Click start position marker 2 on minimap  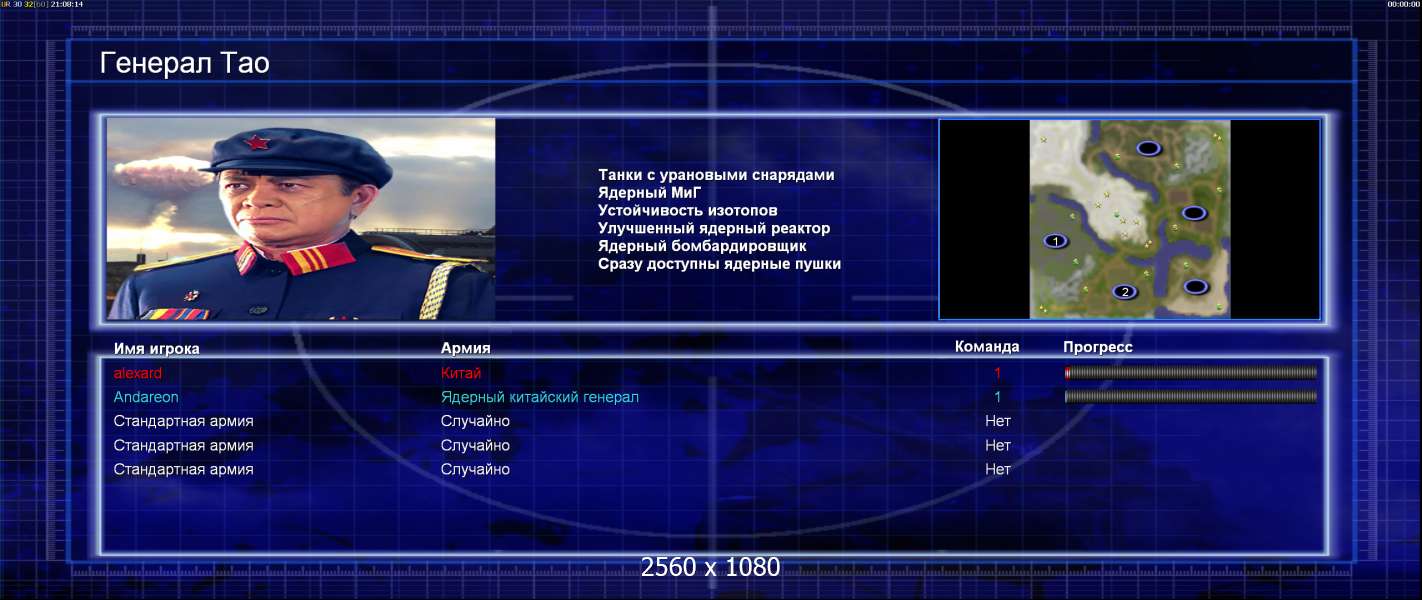[1125, 292]
